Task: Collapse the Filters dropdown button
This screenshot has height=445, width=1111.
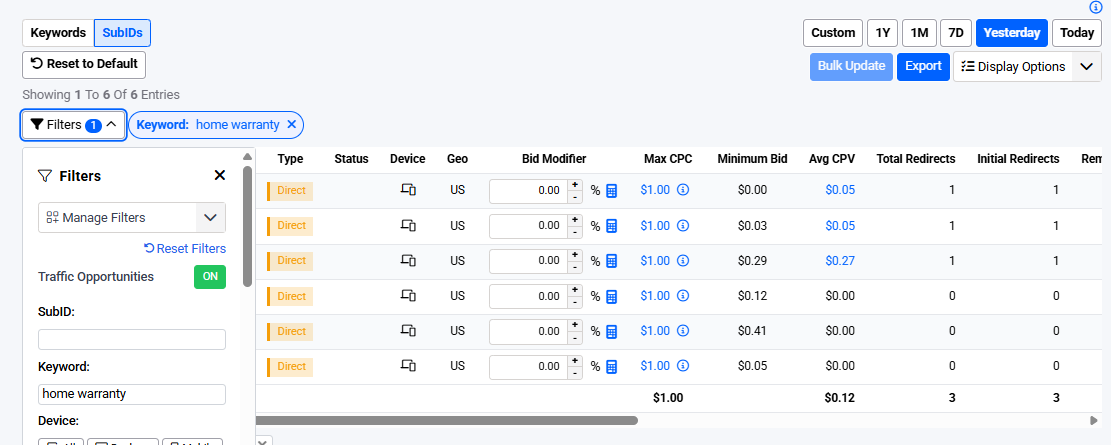Action: pos(74,125)
